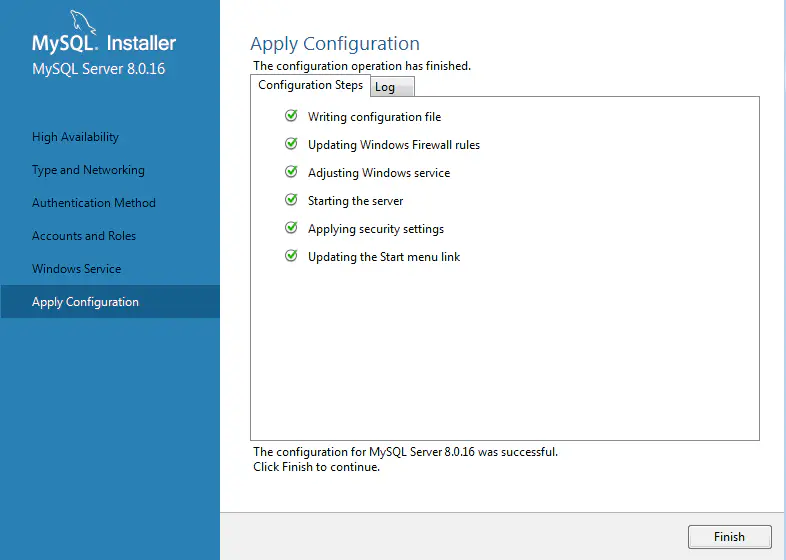Image resolution: width=786 pixels, height=560 pixels.
Task: Click 'The configuration operation has finished.' message
Action: click(362, 66)
